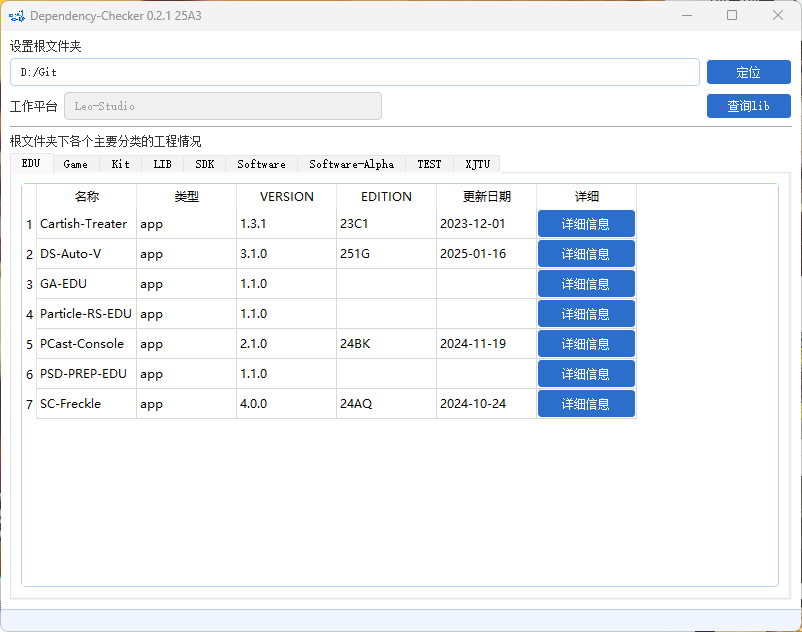Click the 定位 button
The image size is (802, 632).
click(748, 72)
